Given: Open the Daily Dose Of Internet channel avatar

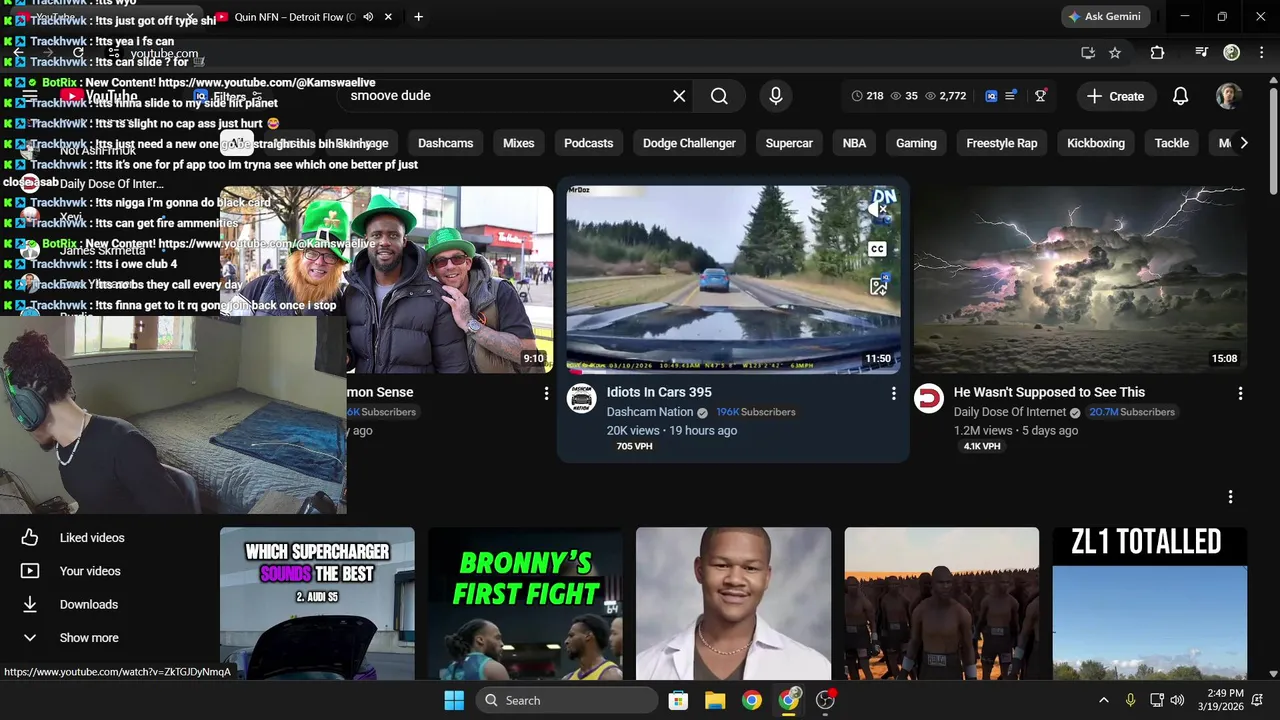Looking at the screenshot, I should pos(929,398).
